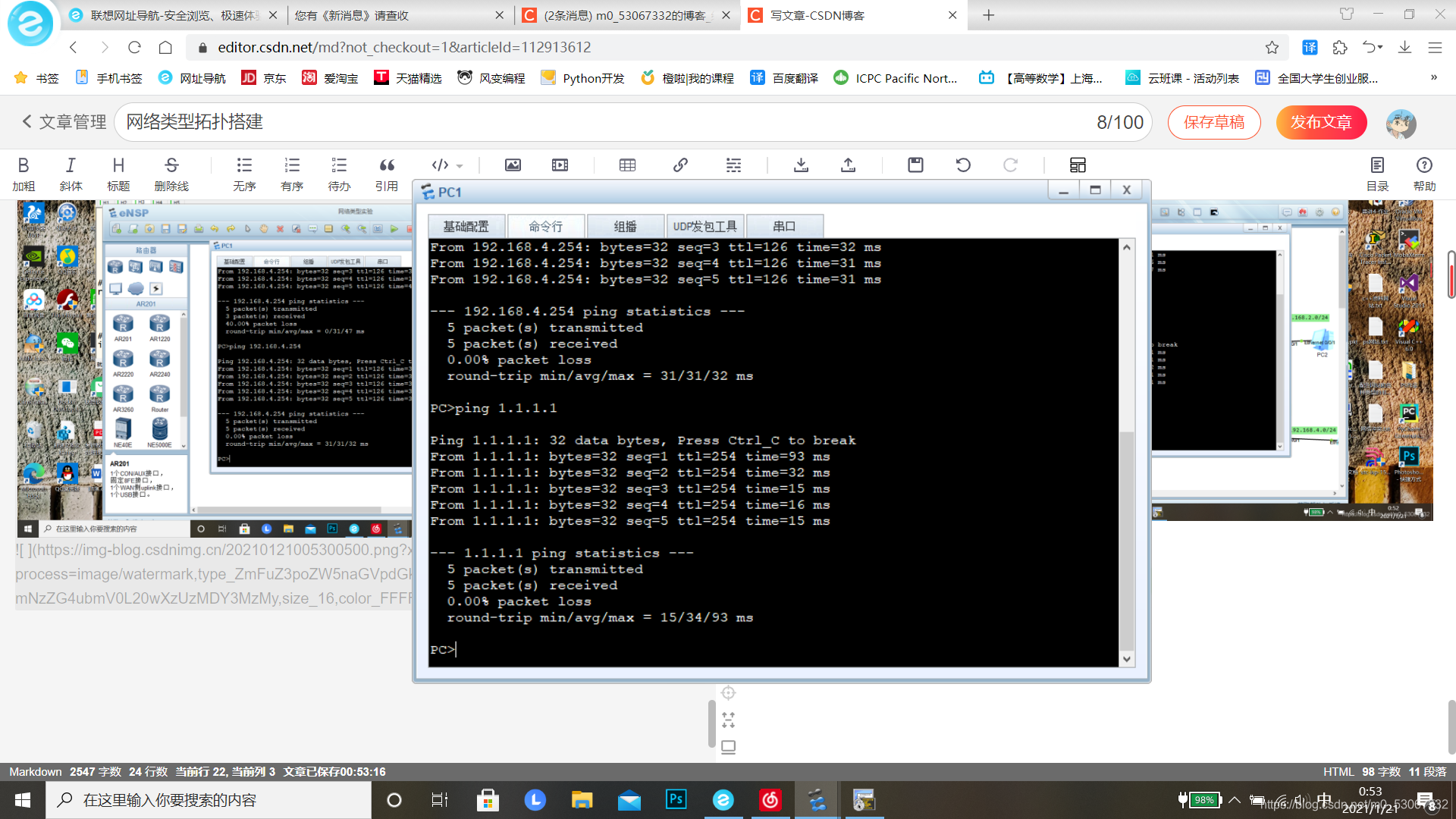Insert image via toolbar icon
The width and height of the screenshot is (1456, 819).
pyautogui.click(x=513, y=165)
